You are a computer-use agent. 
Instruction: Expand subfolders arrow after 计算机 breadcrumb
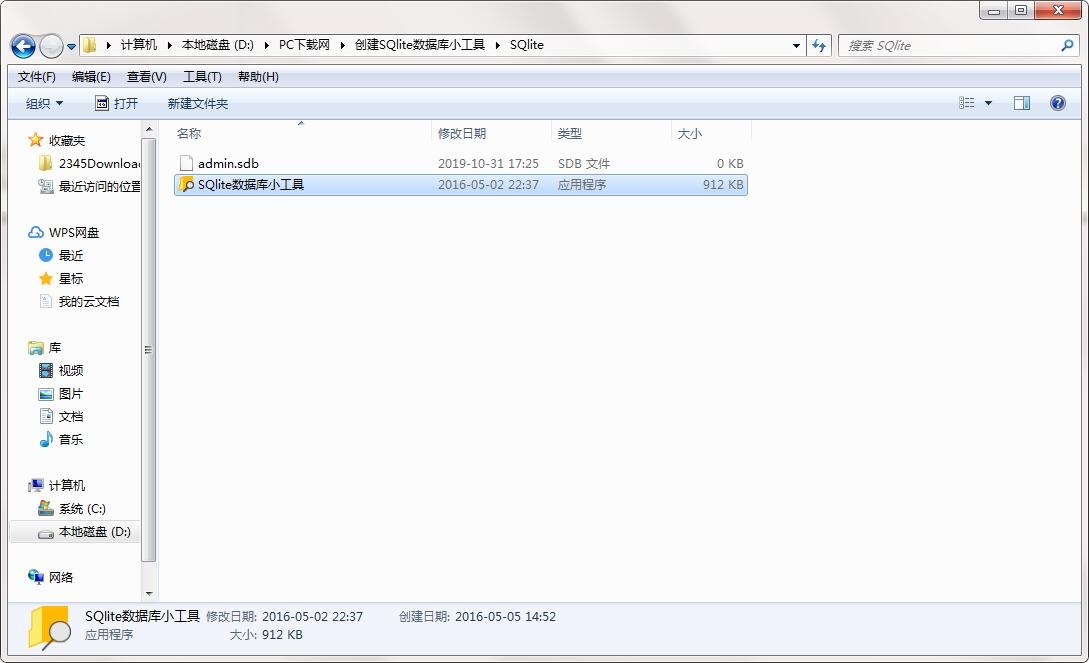click(169, 46)
